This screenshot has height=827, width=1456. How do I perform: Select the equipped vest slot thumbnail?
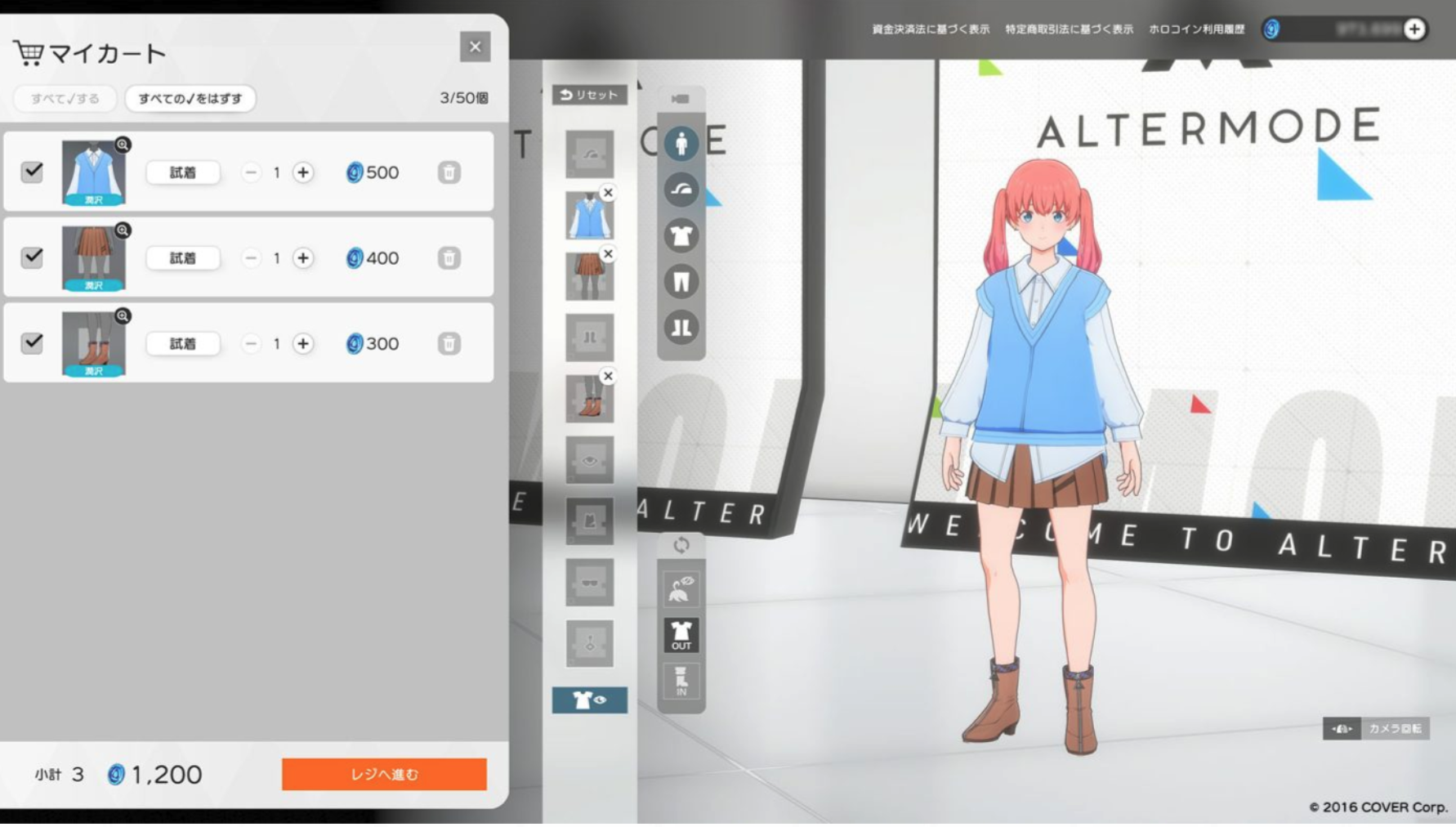588,217
